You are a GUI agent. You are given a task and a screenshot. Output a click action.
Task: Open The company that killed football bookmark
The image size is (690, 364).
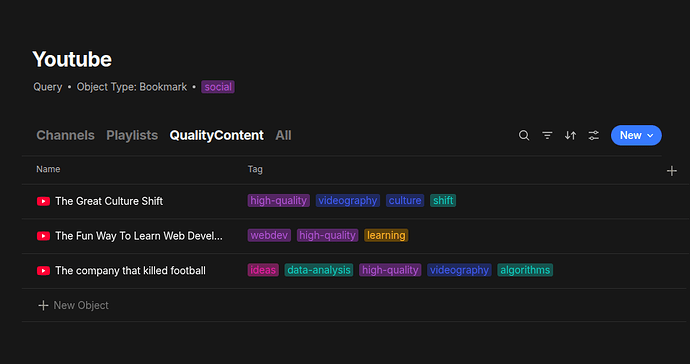[x=130, y=270]
